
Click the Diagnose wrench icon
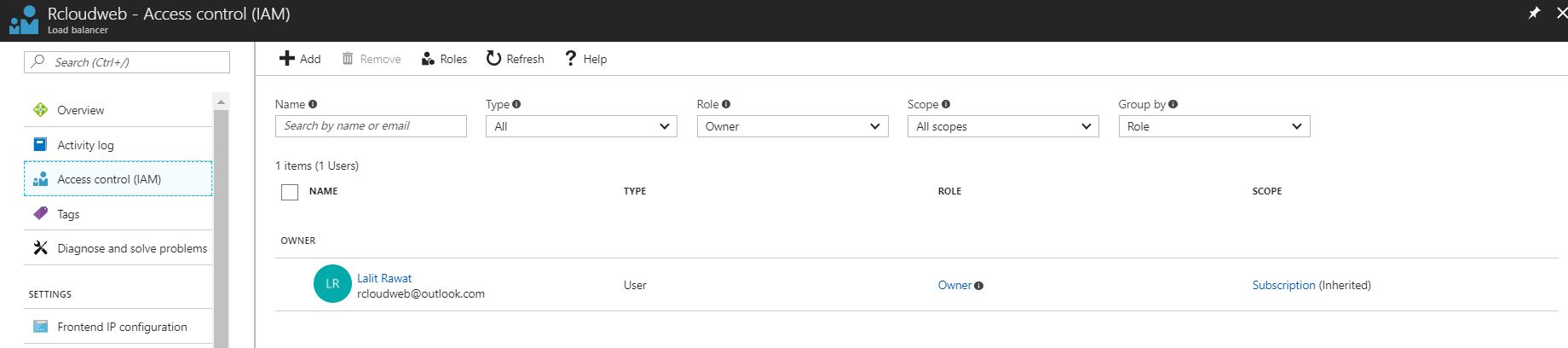(x=40, y=248)
